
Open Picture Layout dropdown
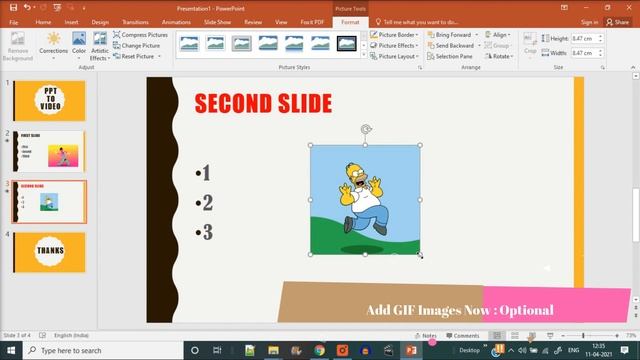pyautogui.click(x=394, y=56)
